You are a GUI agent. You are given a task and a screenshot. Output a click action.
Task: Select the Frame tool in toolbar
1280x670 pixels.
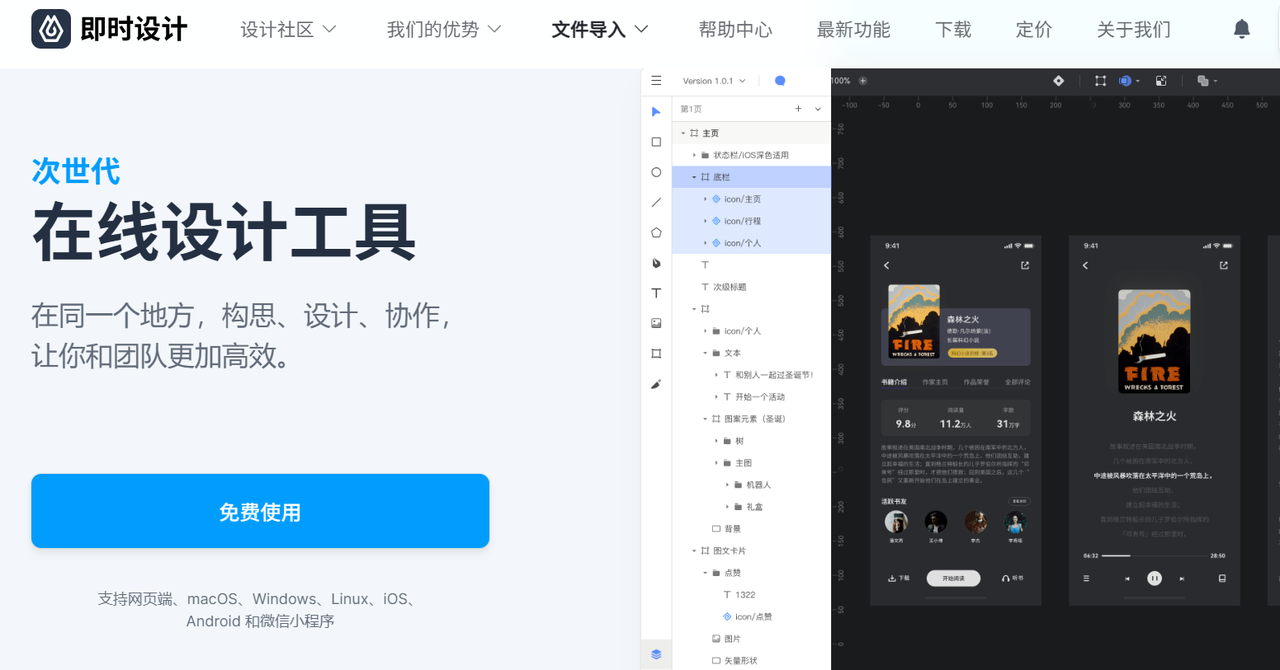coord(656,353)
